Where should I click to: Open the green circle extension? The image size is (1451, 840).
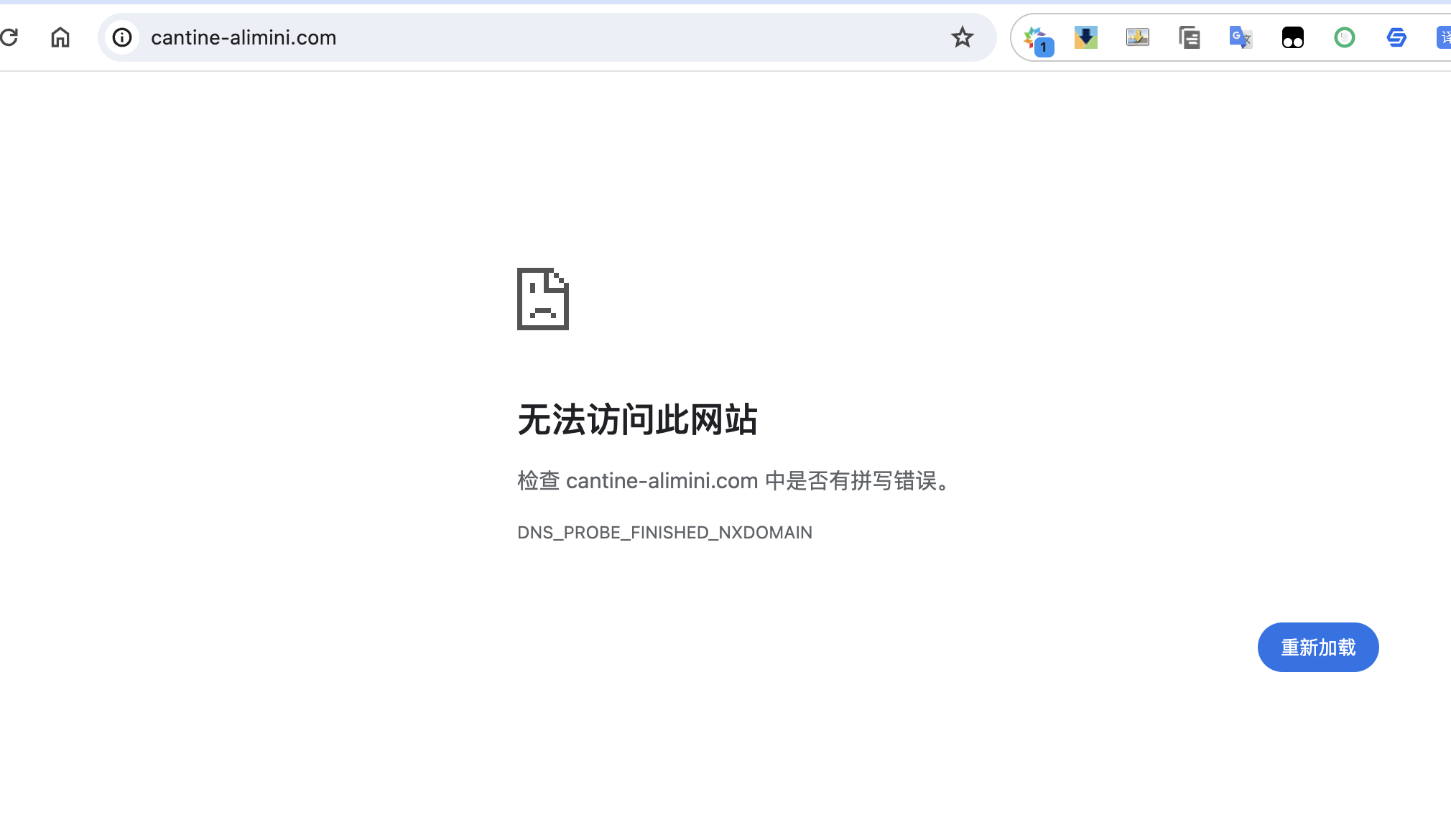click(1344, 37)
